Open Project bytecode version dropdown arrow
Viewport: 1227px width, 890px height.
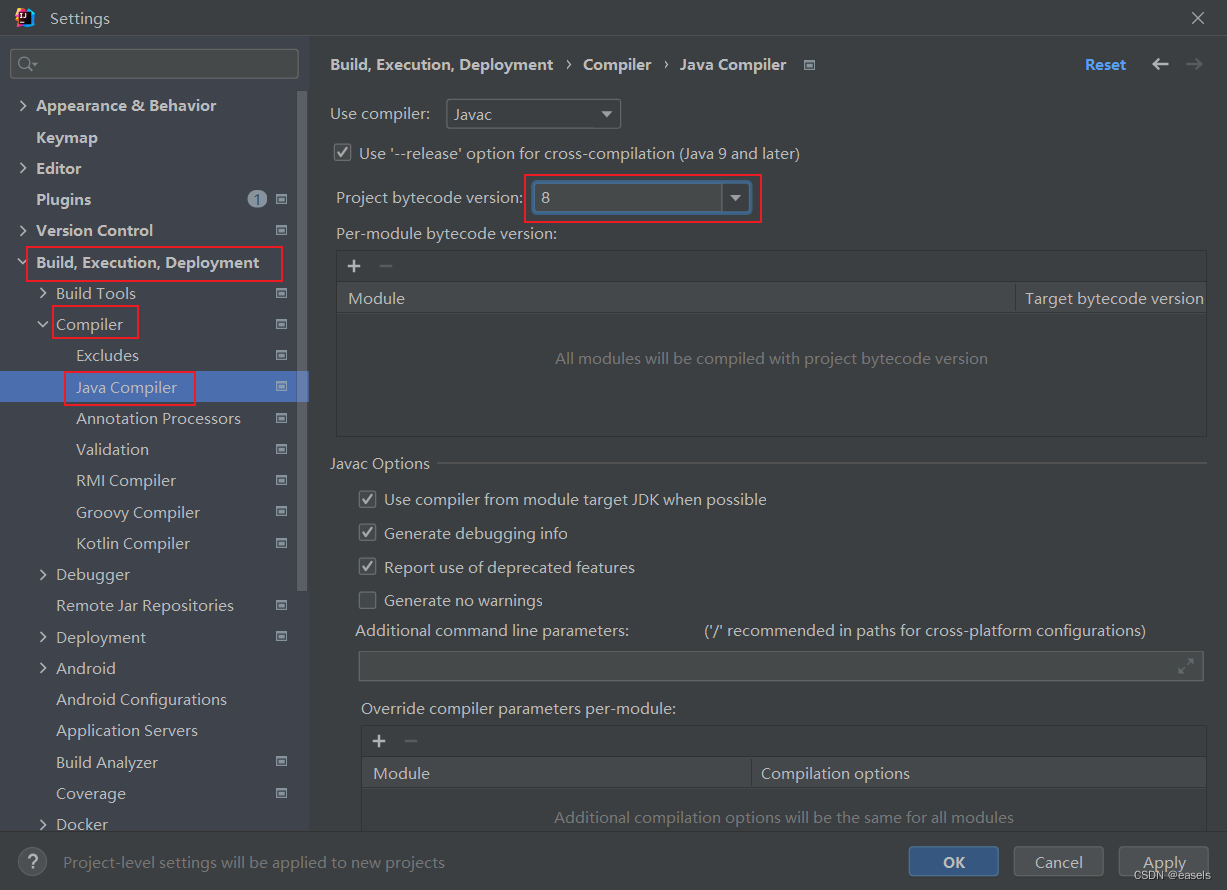click(x=736, y=198)
